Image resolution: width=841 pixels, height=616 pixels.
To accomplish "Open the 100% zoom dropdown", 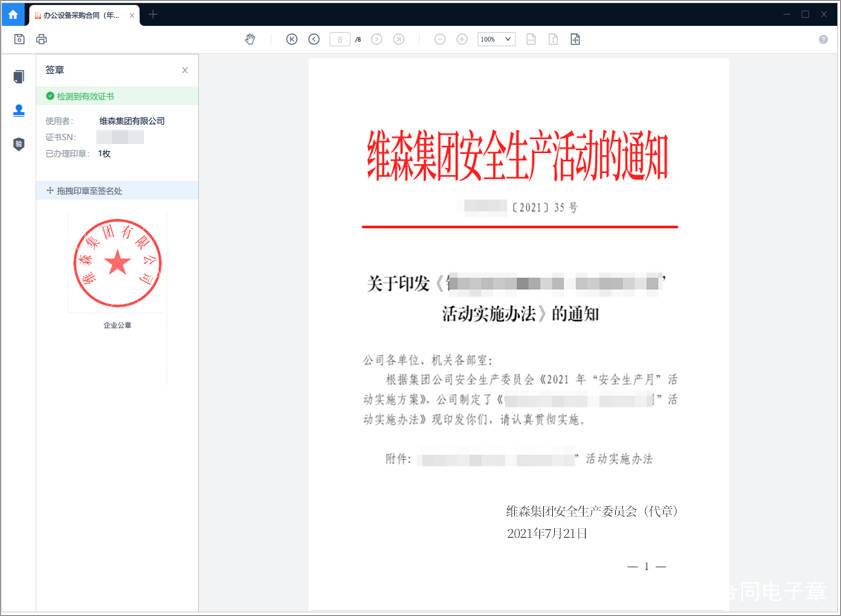I will 497,39.
